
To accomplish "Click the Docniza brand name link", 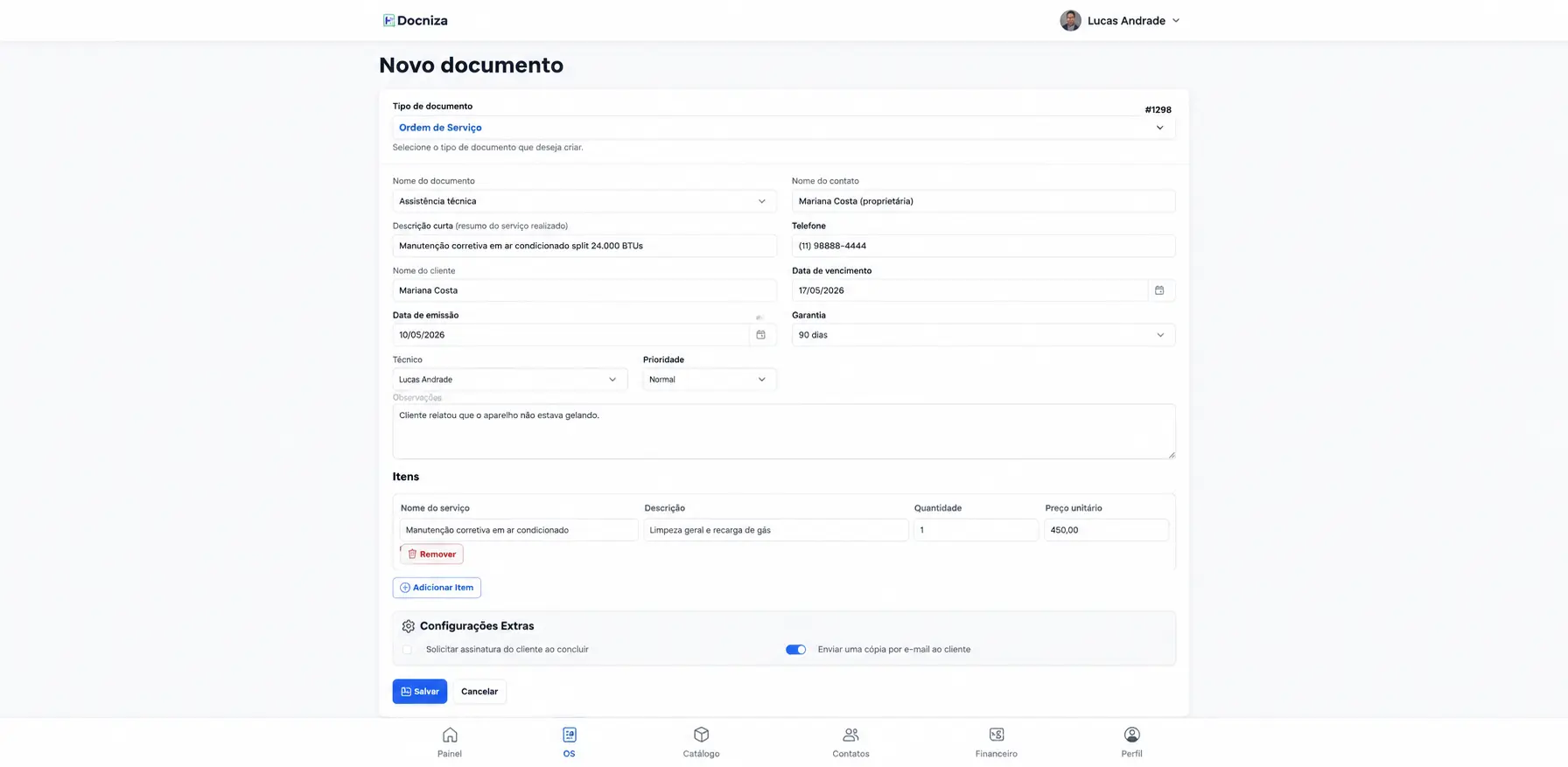I will click(x=423, y=20).
